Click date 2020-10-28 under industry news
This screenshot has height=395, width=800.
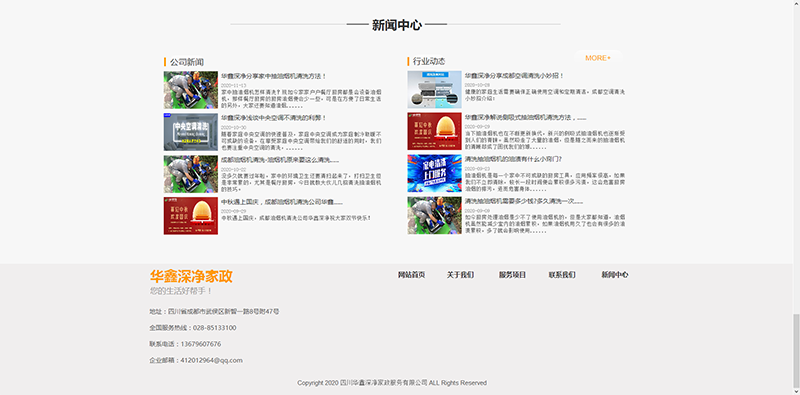pos(478,85)
